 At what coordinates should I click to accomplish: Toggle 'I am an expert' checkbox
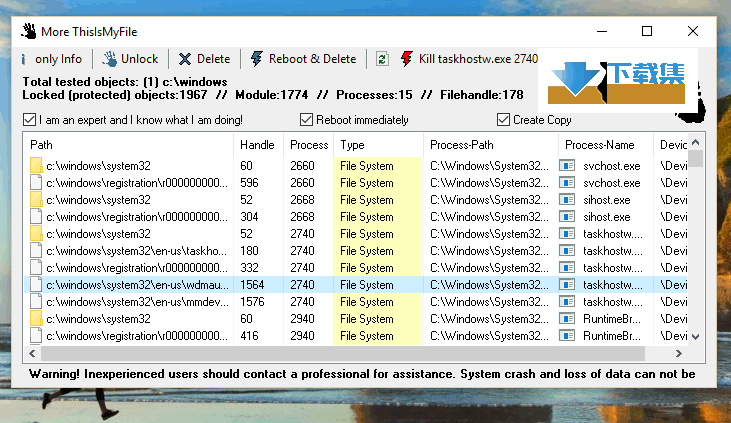[x=29, y=120]
